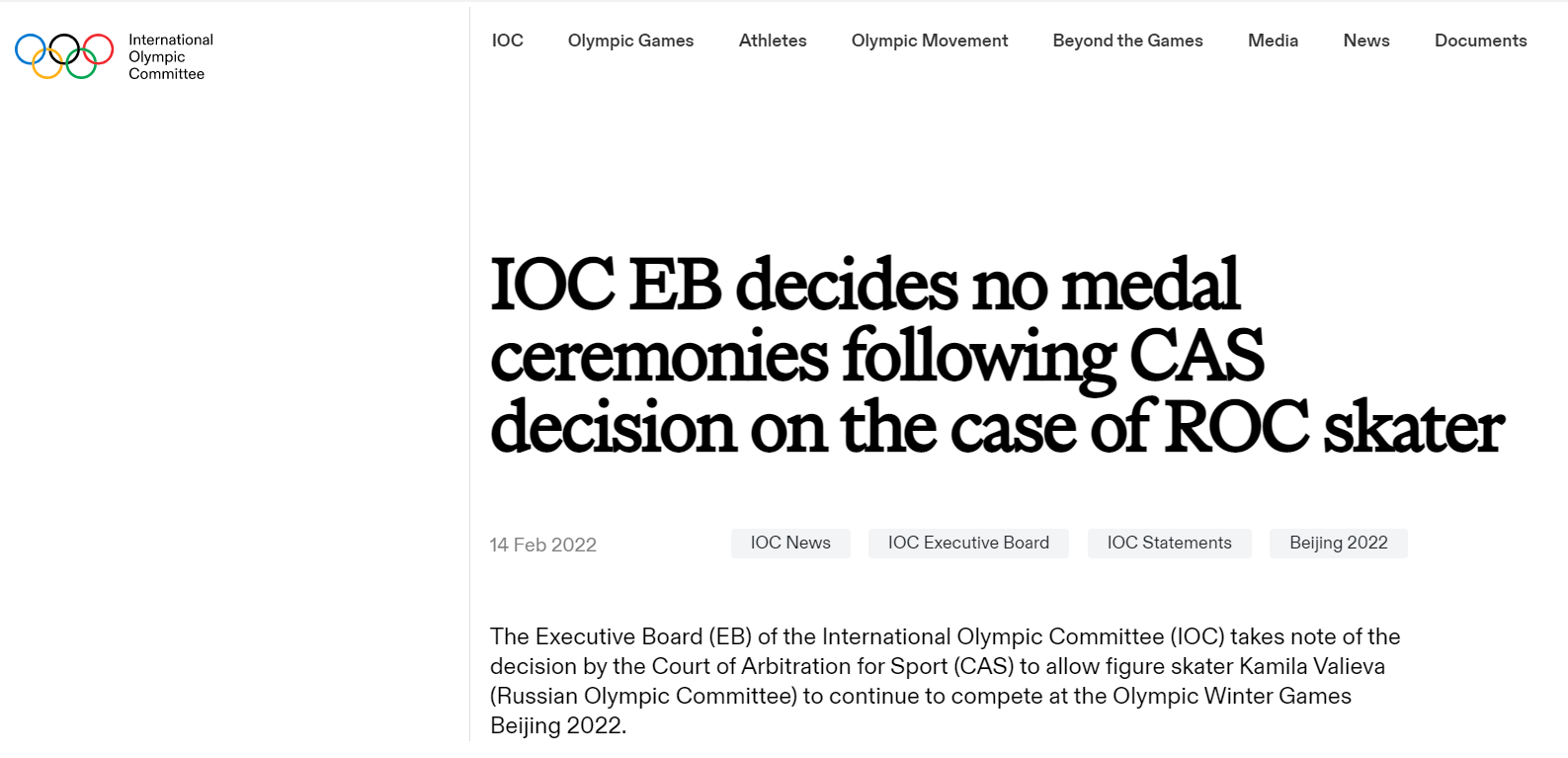Click the word CAS in the headline
The image size is (1568, 758).
coord(1197,356)
